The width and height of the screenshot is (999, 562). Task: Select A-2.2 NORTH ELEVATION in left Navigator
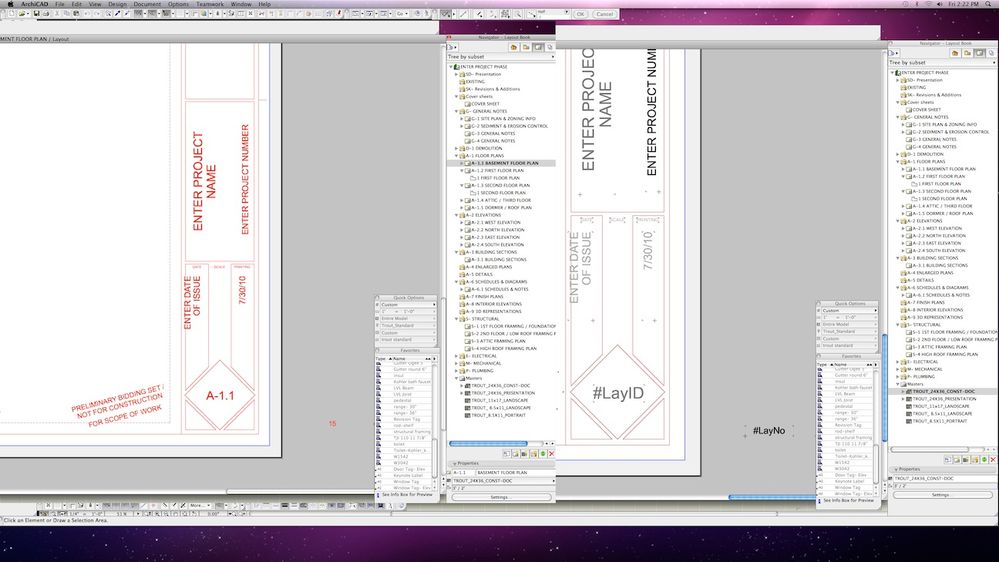[498, 230]
